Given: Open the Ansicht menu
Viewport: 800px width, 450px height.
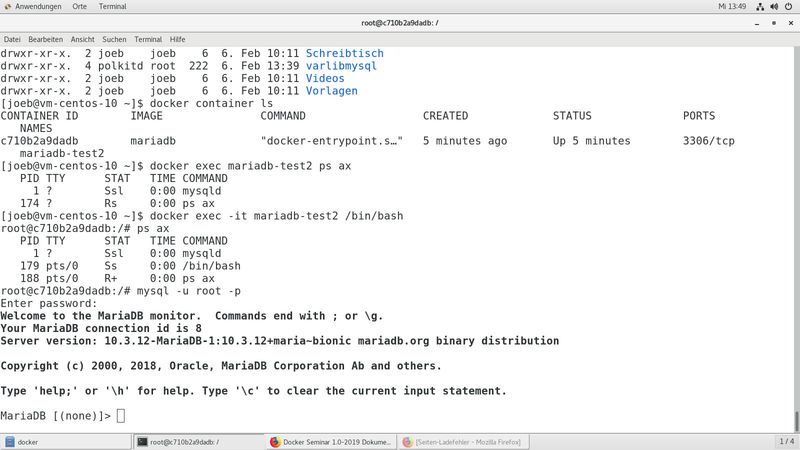Looking at the screenshot, I should pos(83,39).
